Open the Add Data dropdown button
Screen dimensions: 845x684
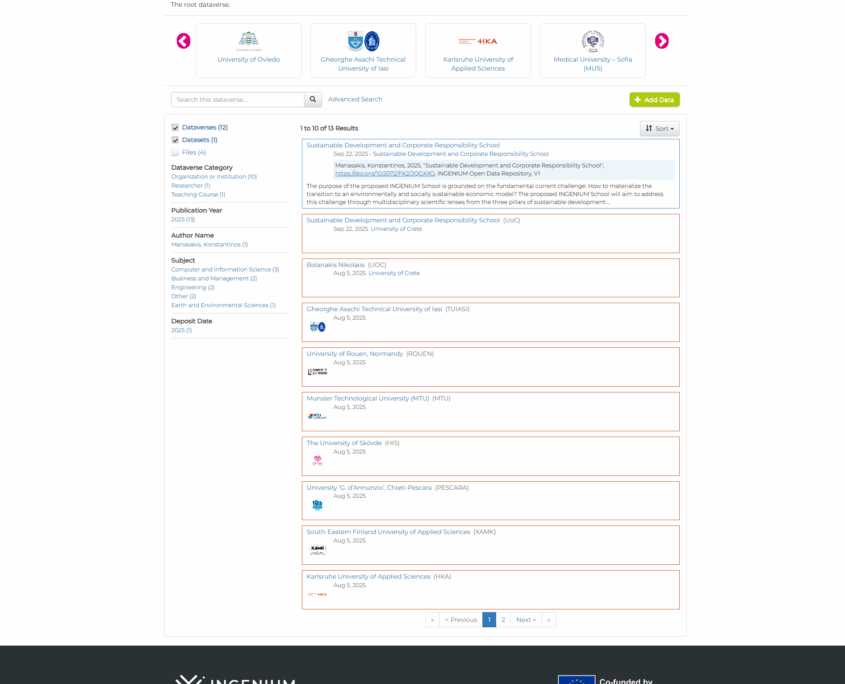tap(654, 100)
